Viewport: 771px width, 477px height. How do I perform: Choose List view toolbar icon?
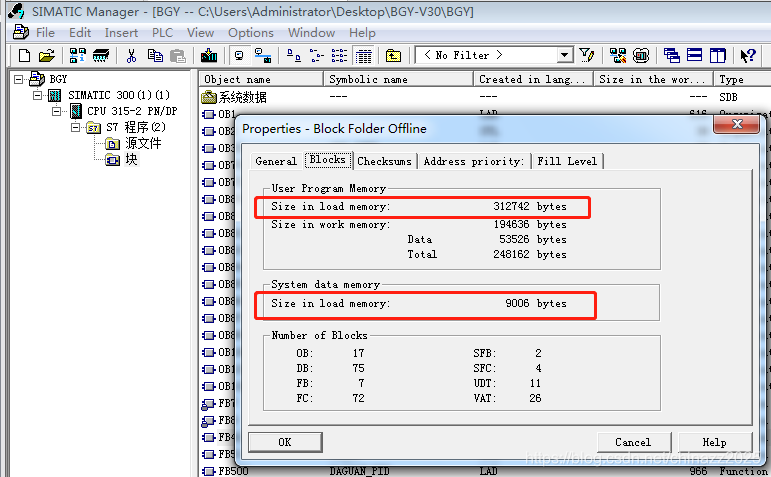tap(339, 56)
